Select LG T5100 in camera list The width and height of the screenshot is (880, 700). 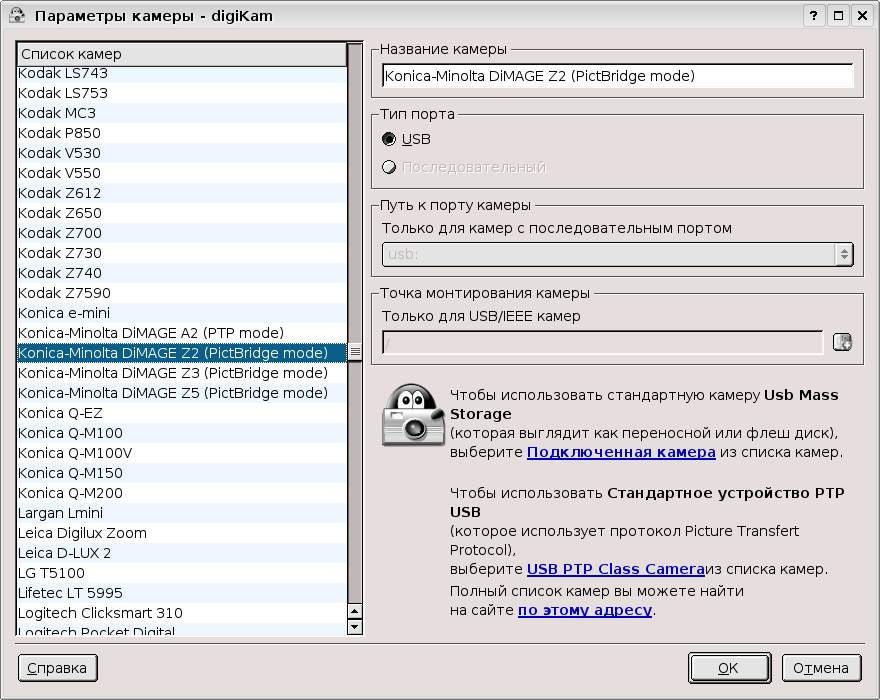(182, 574)
